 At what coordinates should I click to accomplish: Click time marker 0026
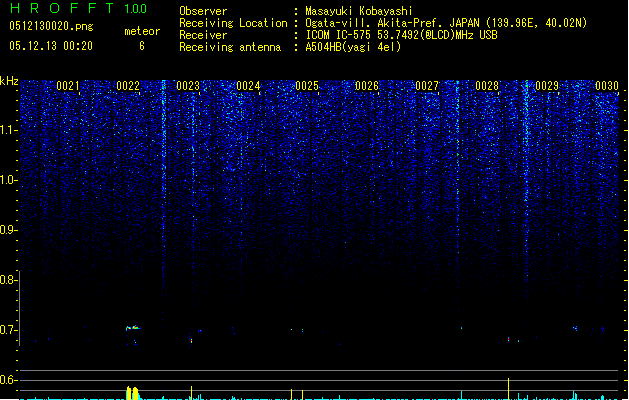367,86
